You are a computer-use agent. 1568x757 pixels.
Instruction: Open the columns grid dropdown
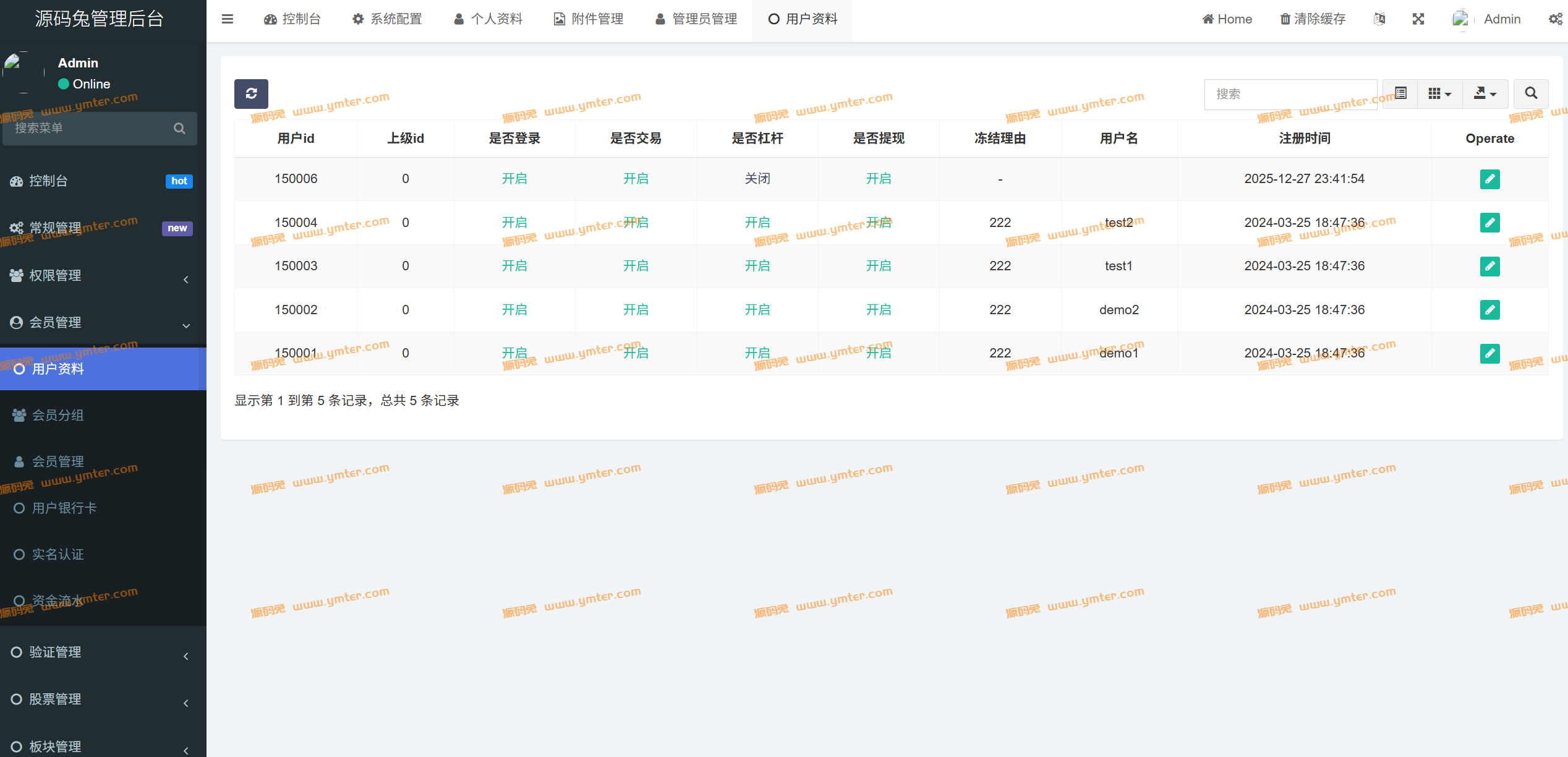click(1439, 94)
